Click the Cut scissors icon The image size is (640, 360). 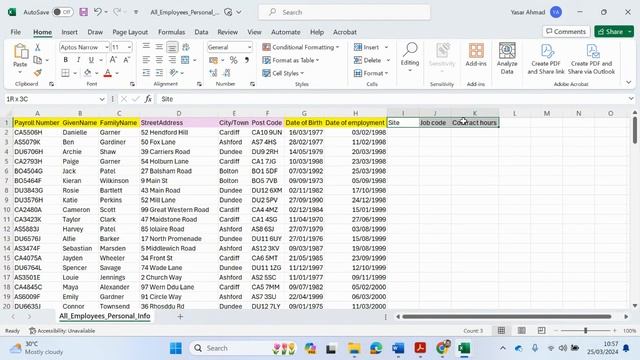[x=38, y=47]
